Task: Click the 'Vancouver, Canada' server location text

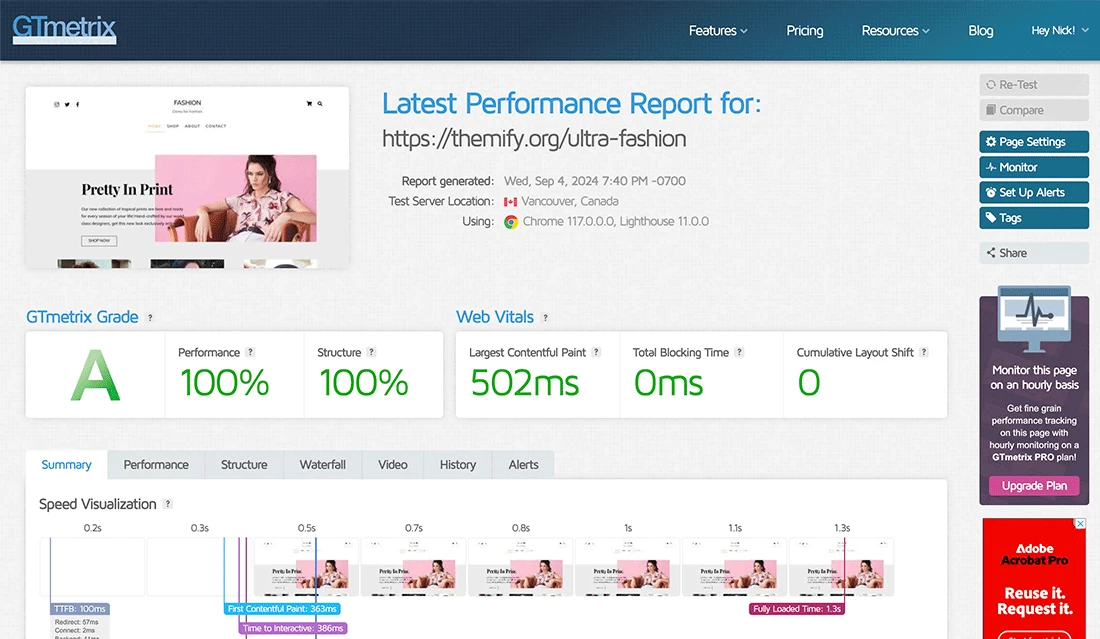Action: [x=570, y=201]
